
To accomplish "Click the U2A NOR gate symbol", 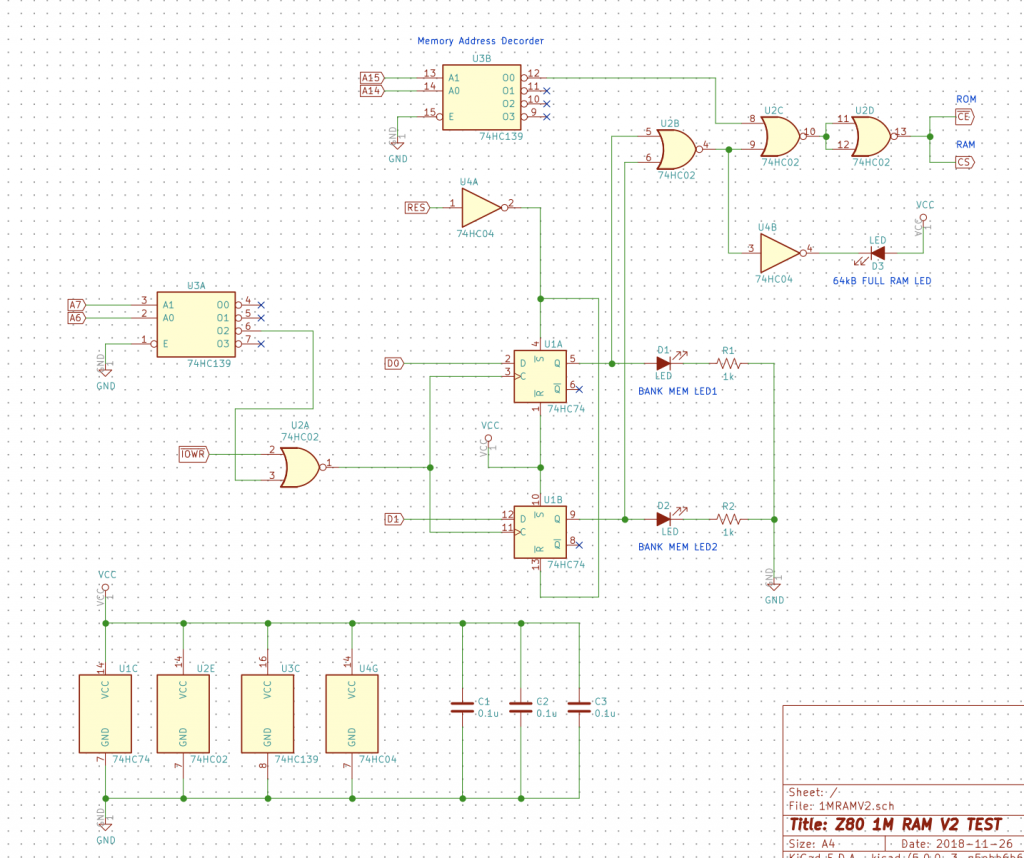I will [x=299, y=466].
